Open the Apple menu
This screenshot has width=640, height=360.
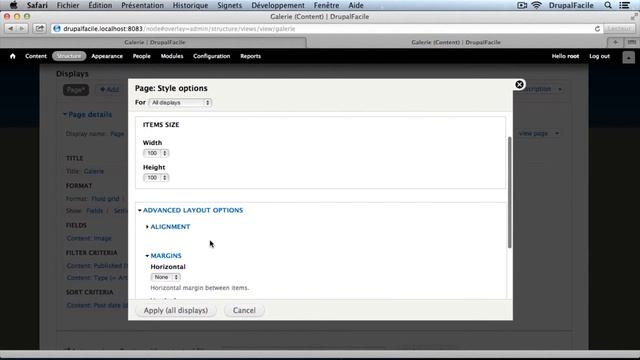[13, 5]
